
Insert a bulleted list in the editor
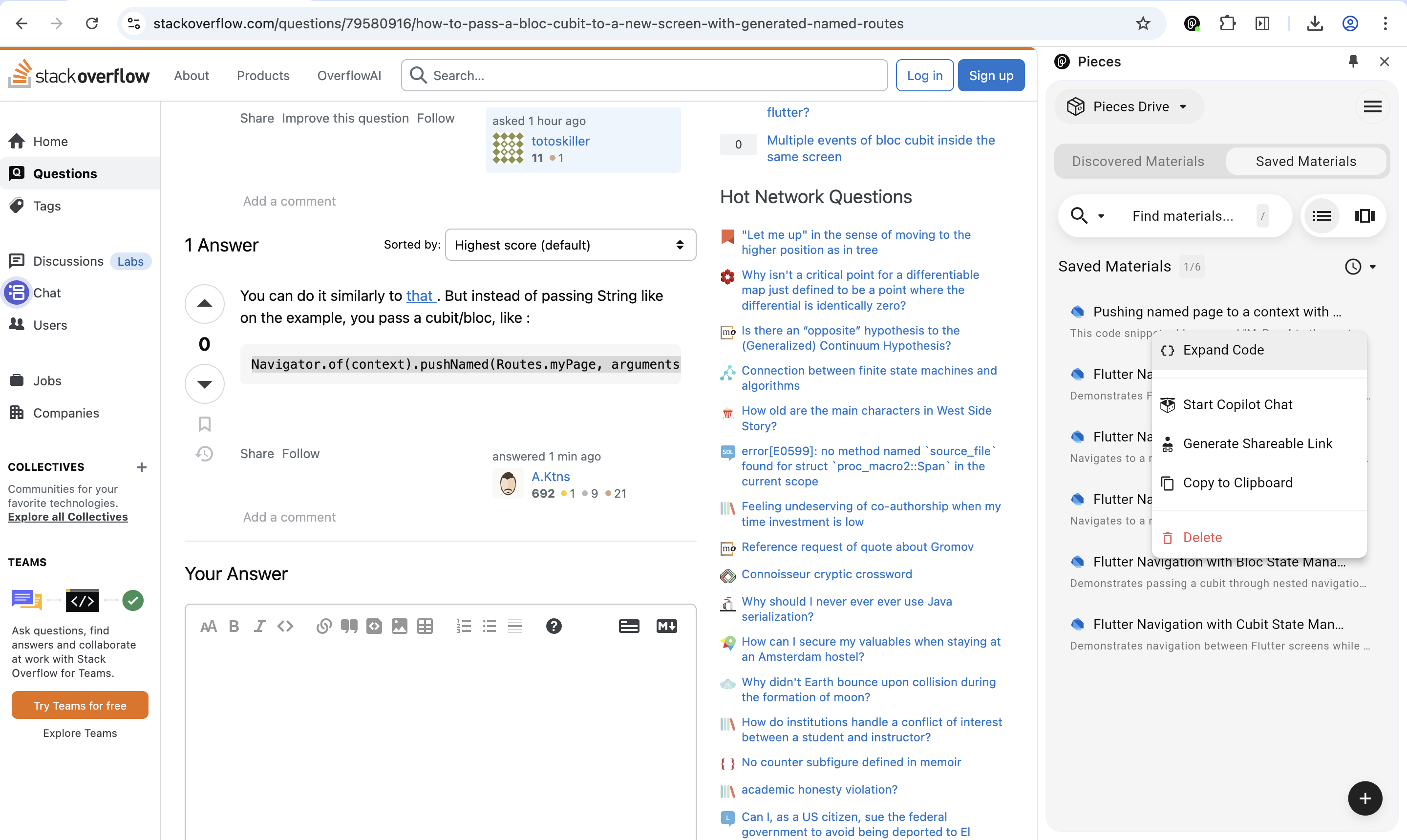pyautogui.click(x=489, y=626)
